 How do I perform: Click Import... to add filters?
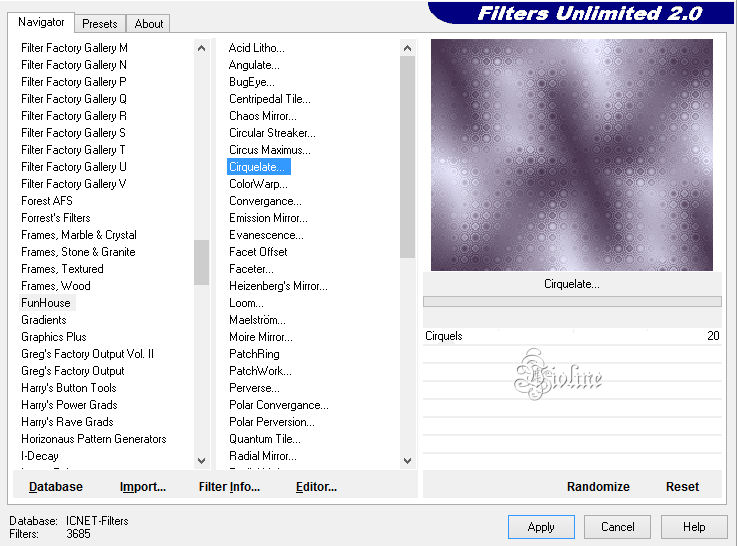pos(142,487)
